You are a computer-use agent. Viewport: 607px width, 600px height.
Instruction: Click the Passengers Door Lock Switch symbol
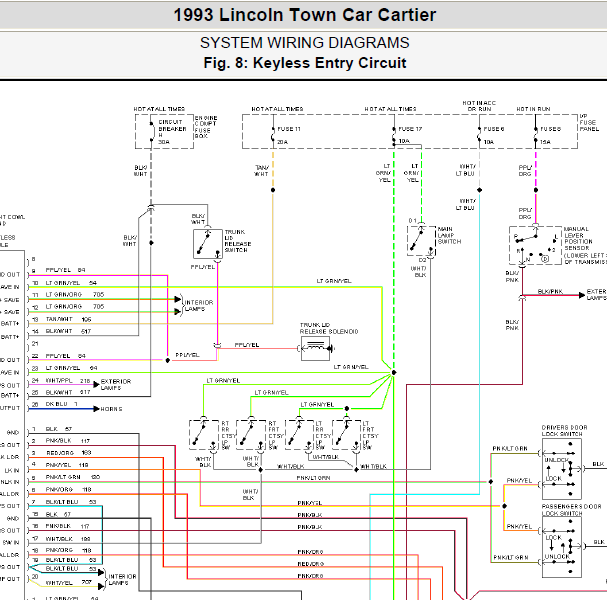pyautogui.click(x=562, y=547)
